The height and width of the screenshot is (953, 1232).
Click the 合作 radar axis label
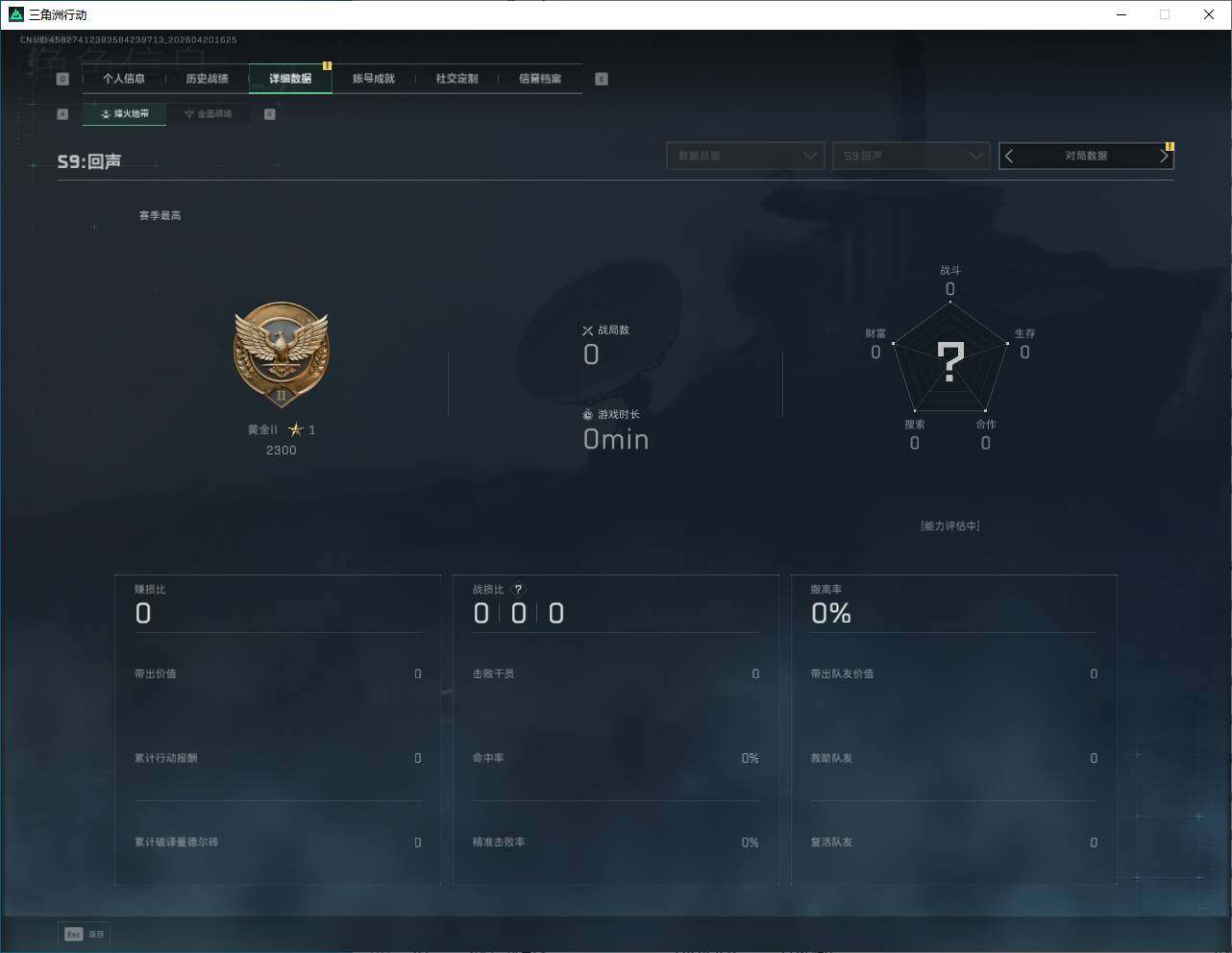click(x=986, y=425)
